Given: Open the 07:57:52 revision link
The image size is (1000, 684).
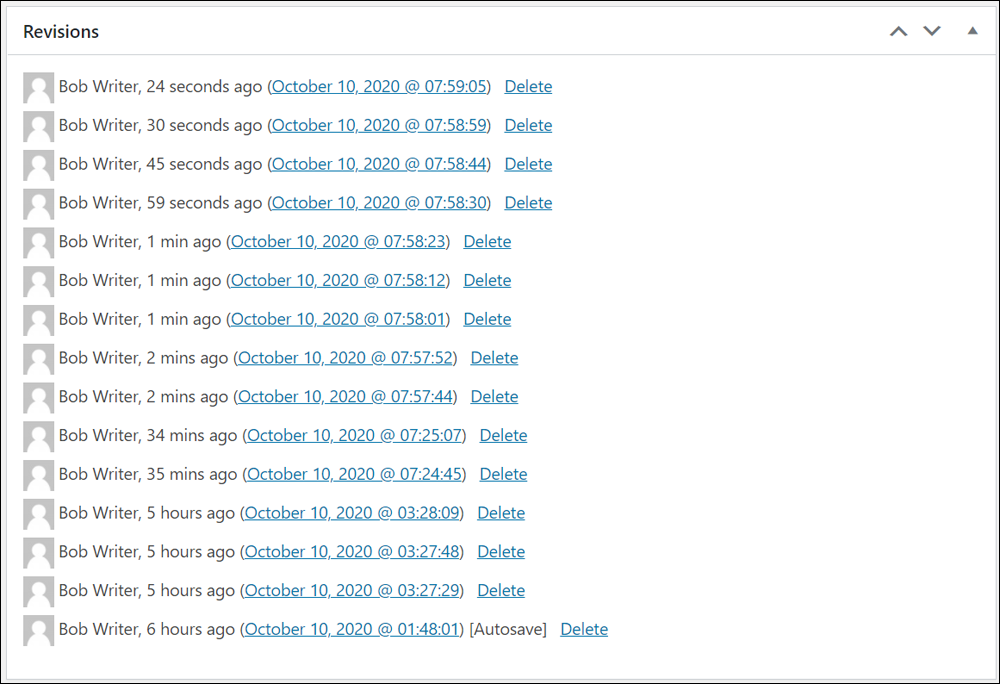Looking at the screenshot, I should [x=345, y=358].
